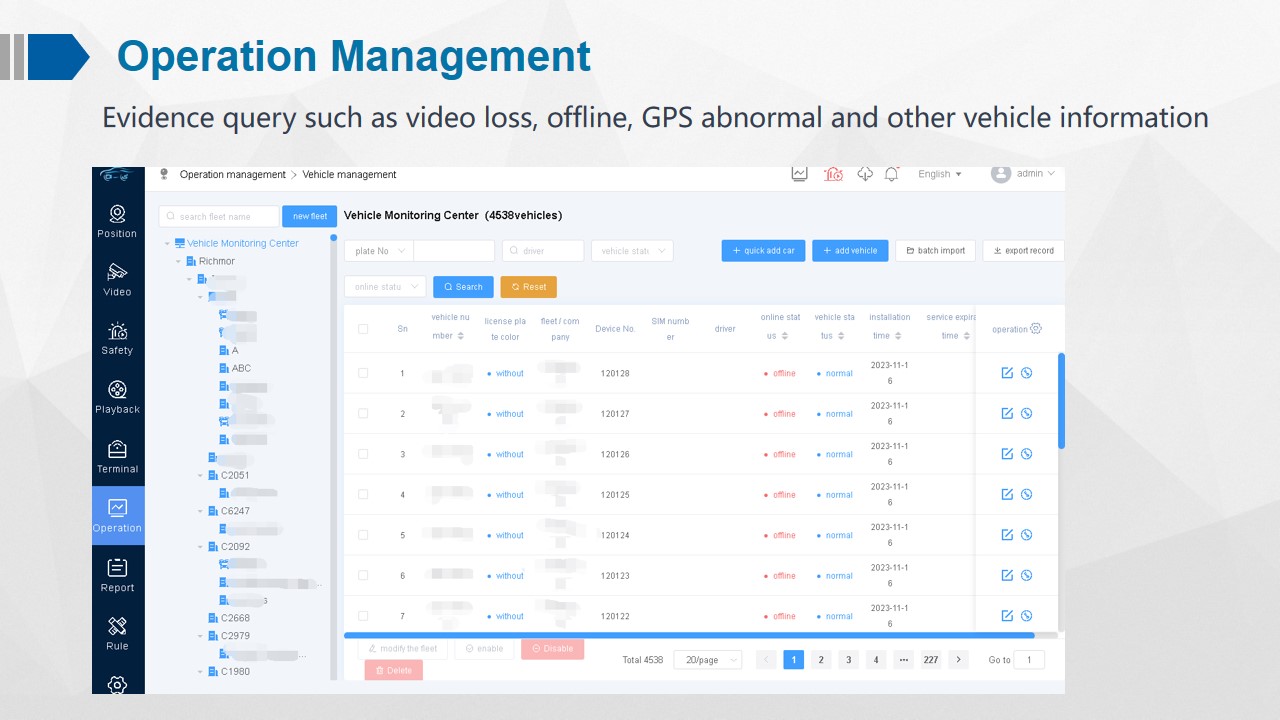
Task: Check the row 4 checkbox
Action: click(363, 494)
